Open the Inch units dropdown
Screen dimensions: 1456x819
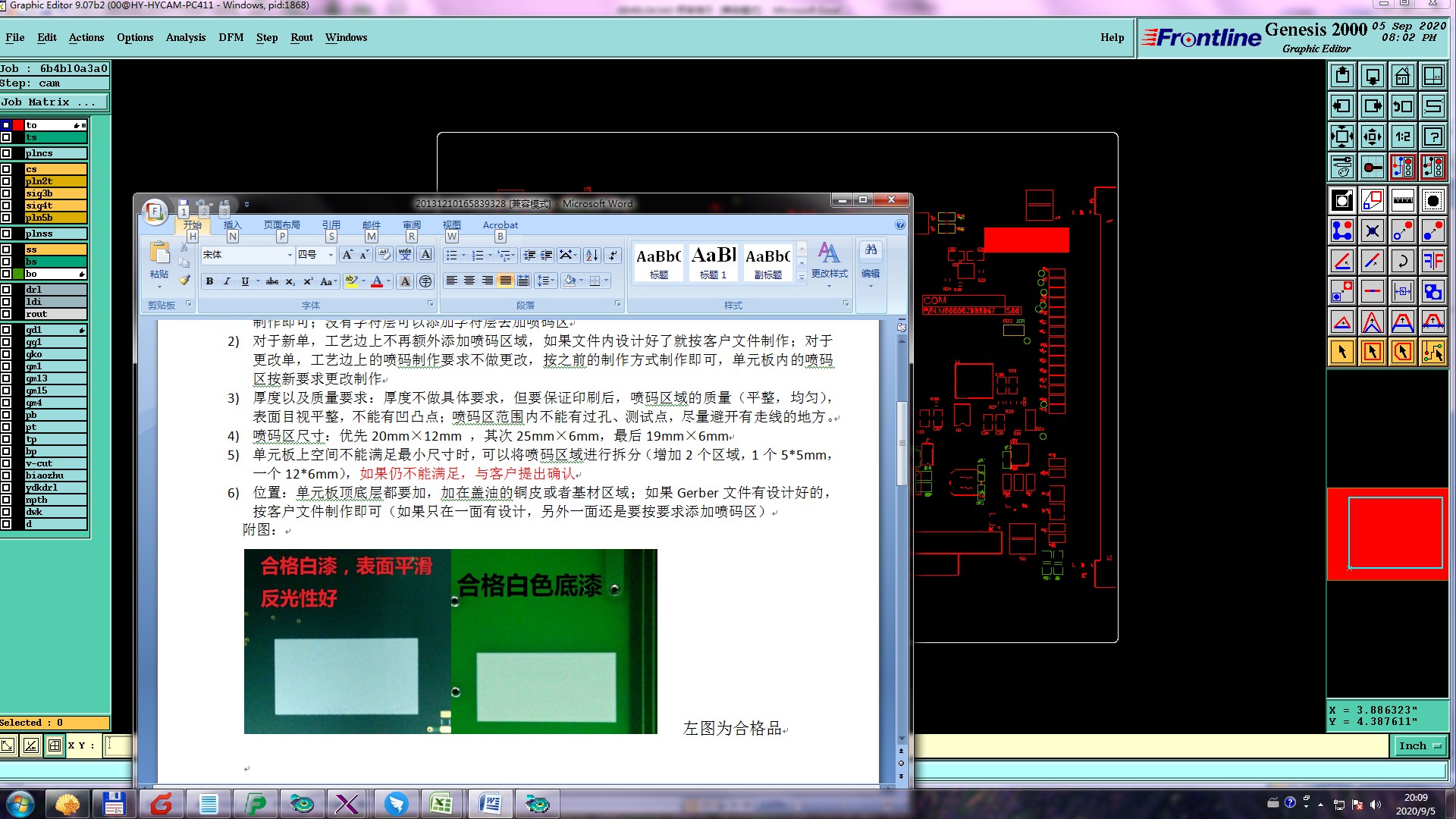click(x=1419, y=746)
